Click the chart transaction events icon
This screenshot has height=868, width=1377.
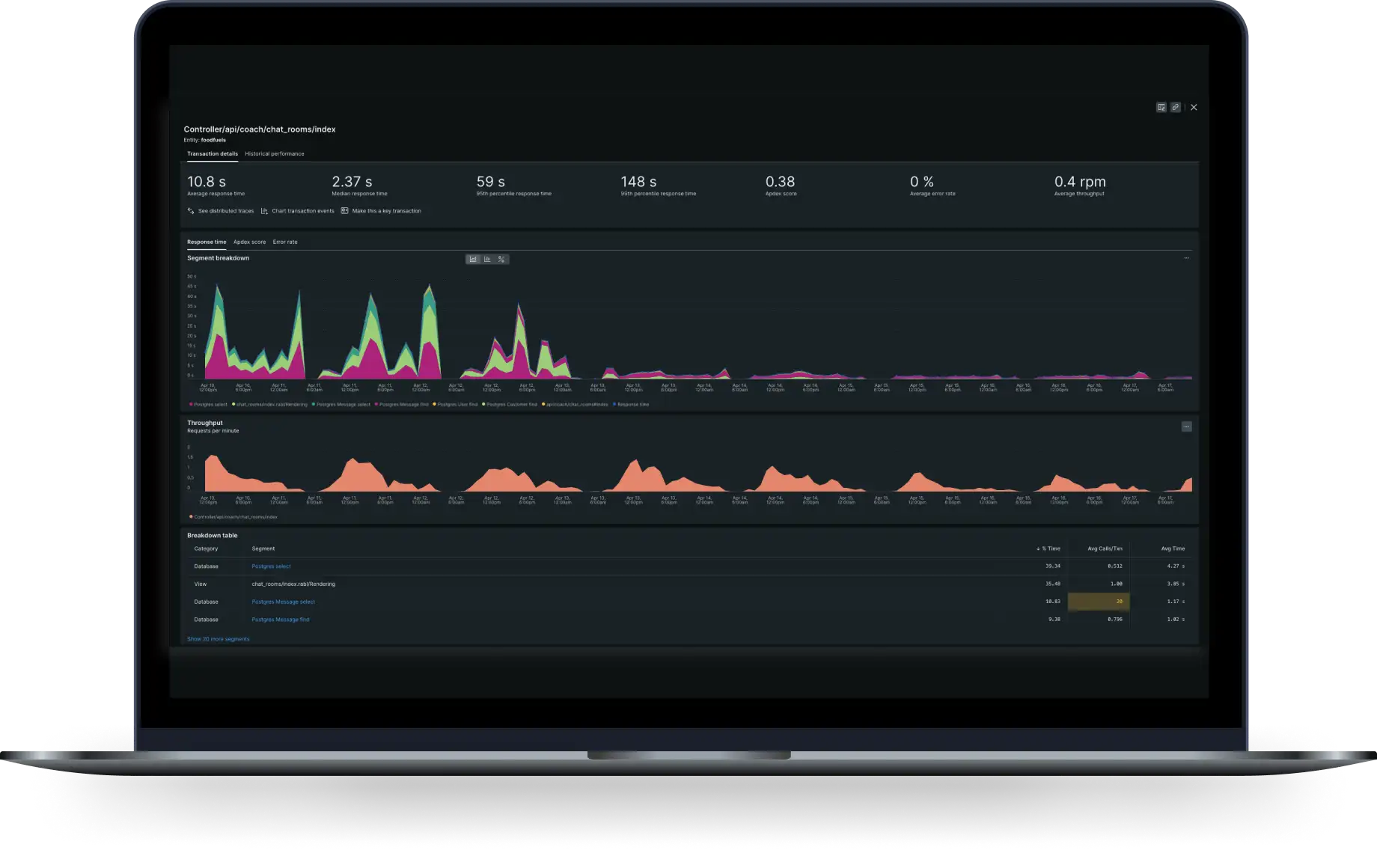(264, 211)
